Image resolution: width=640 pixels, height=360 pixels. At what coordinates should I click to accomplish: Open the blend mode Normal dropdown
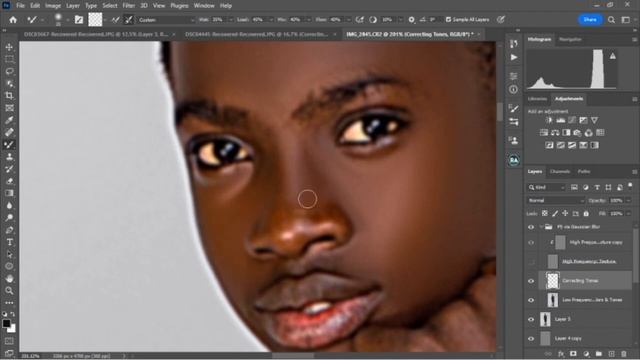556,200
